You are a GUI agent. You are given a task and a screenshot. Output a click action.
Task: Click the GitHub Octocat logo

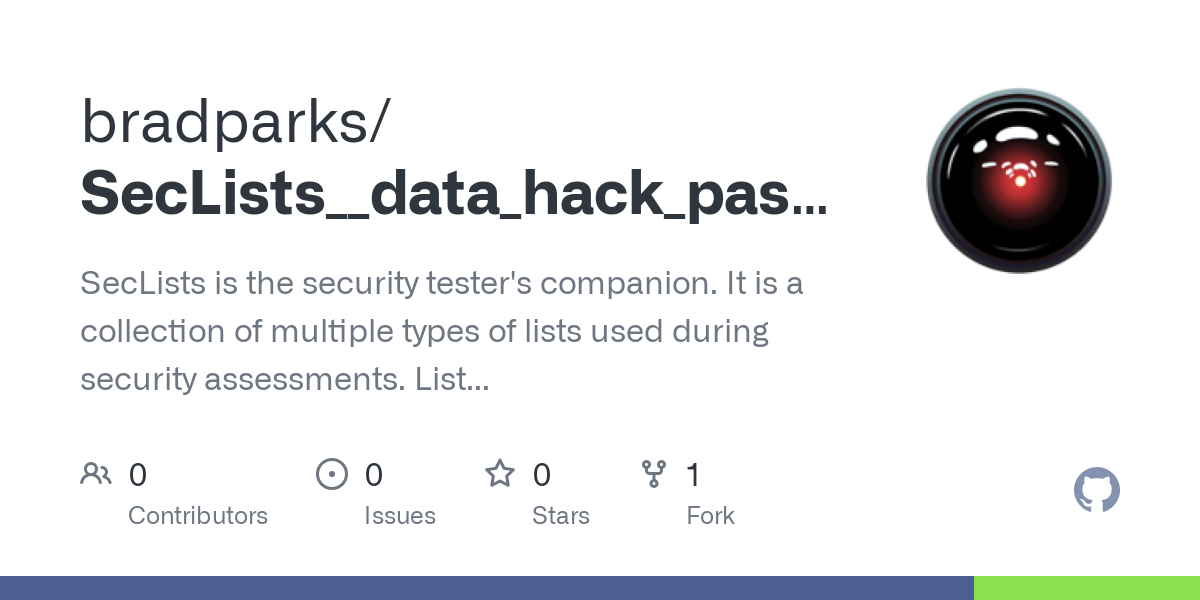(x=1097, y=490)
